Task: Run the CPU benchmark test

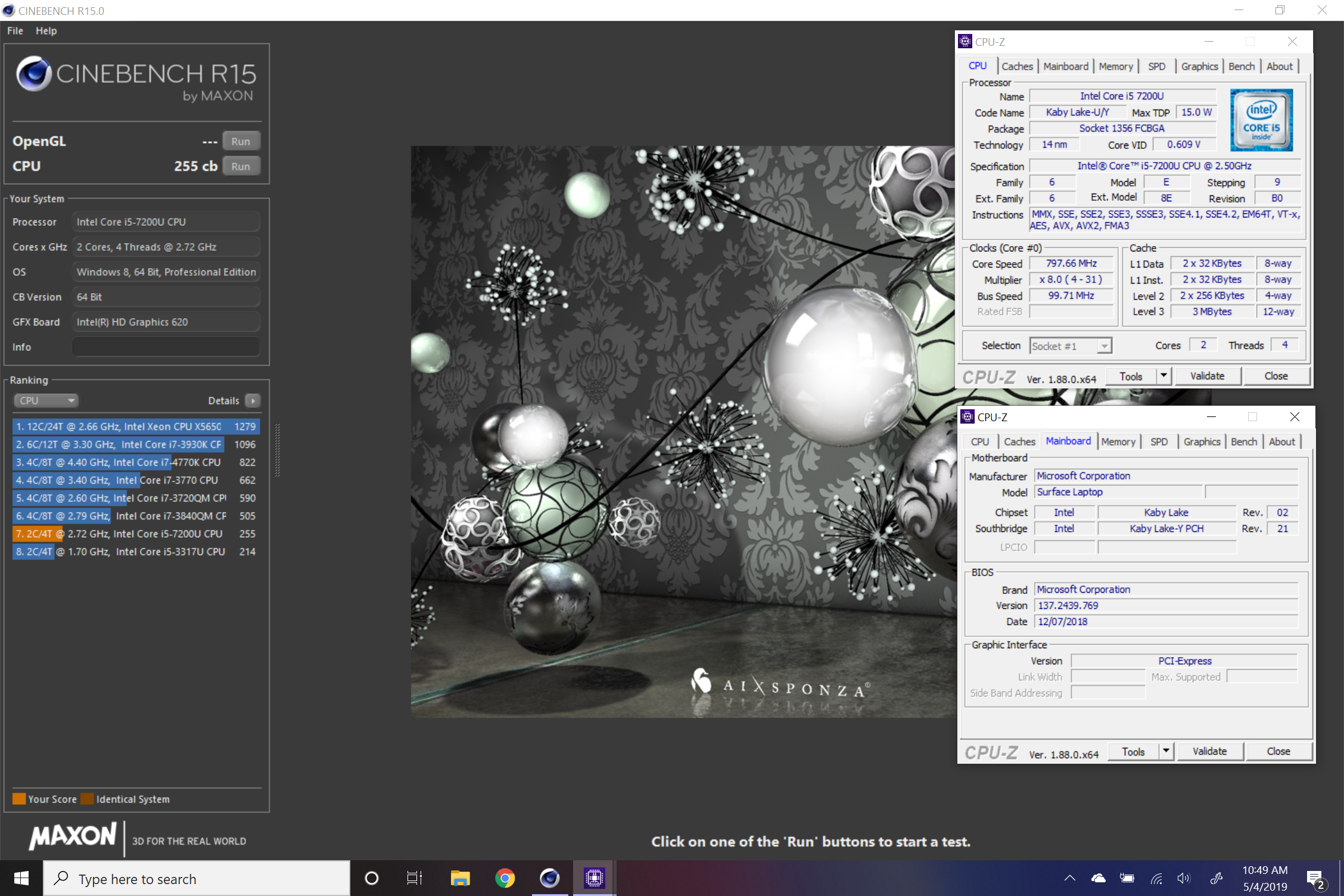Action: click(241, 166)
